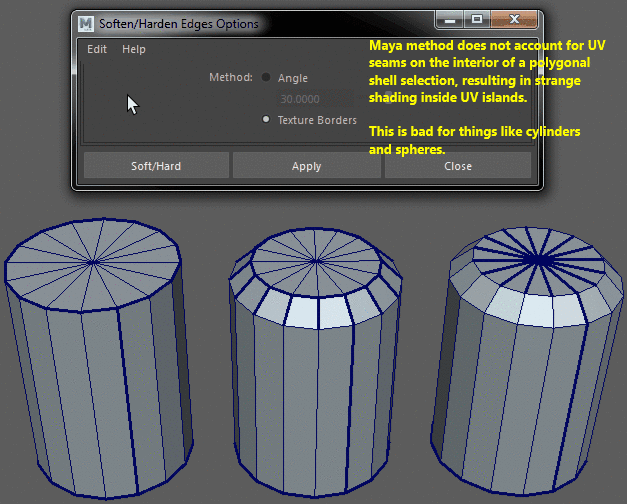Minimize the Soften/Harden Edges Options window
This screenshot has width=627, height=504.
pyautogui.click(x=449, y=20)
